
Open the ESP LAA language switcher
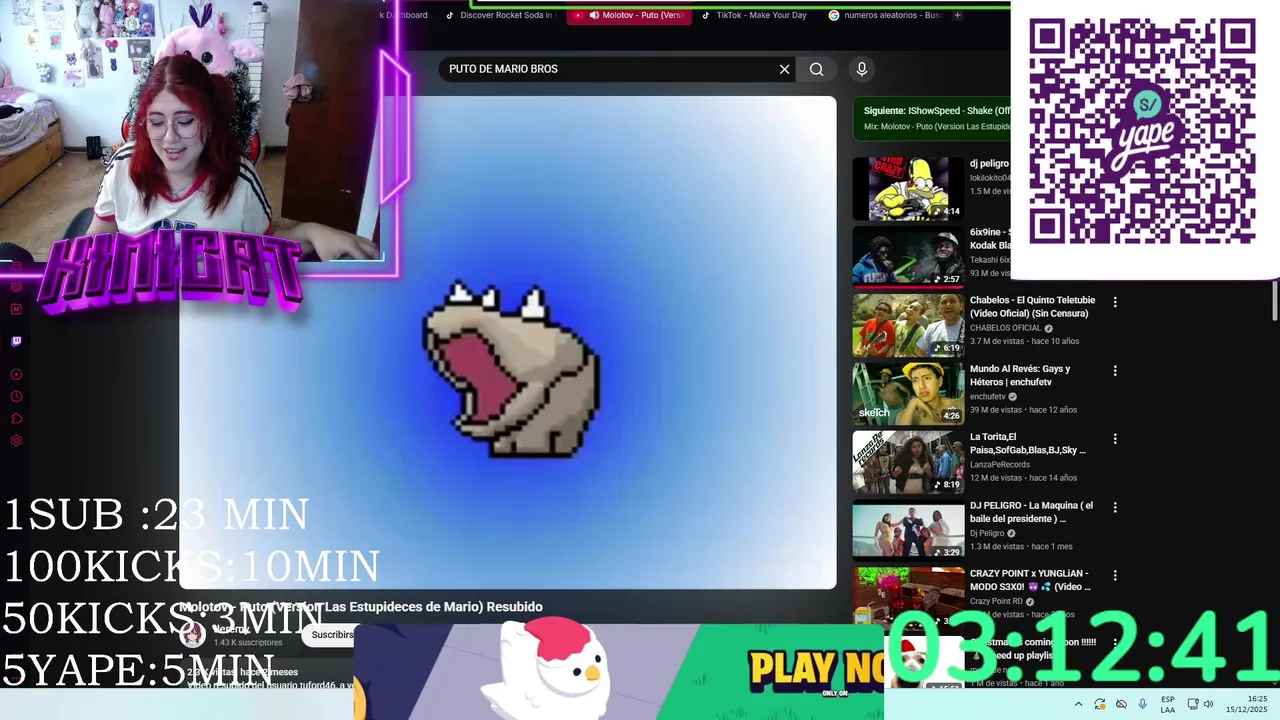pyautogui.click(x=1167, y=705)
